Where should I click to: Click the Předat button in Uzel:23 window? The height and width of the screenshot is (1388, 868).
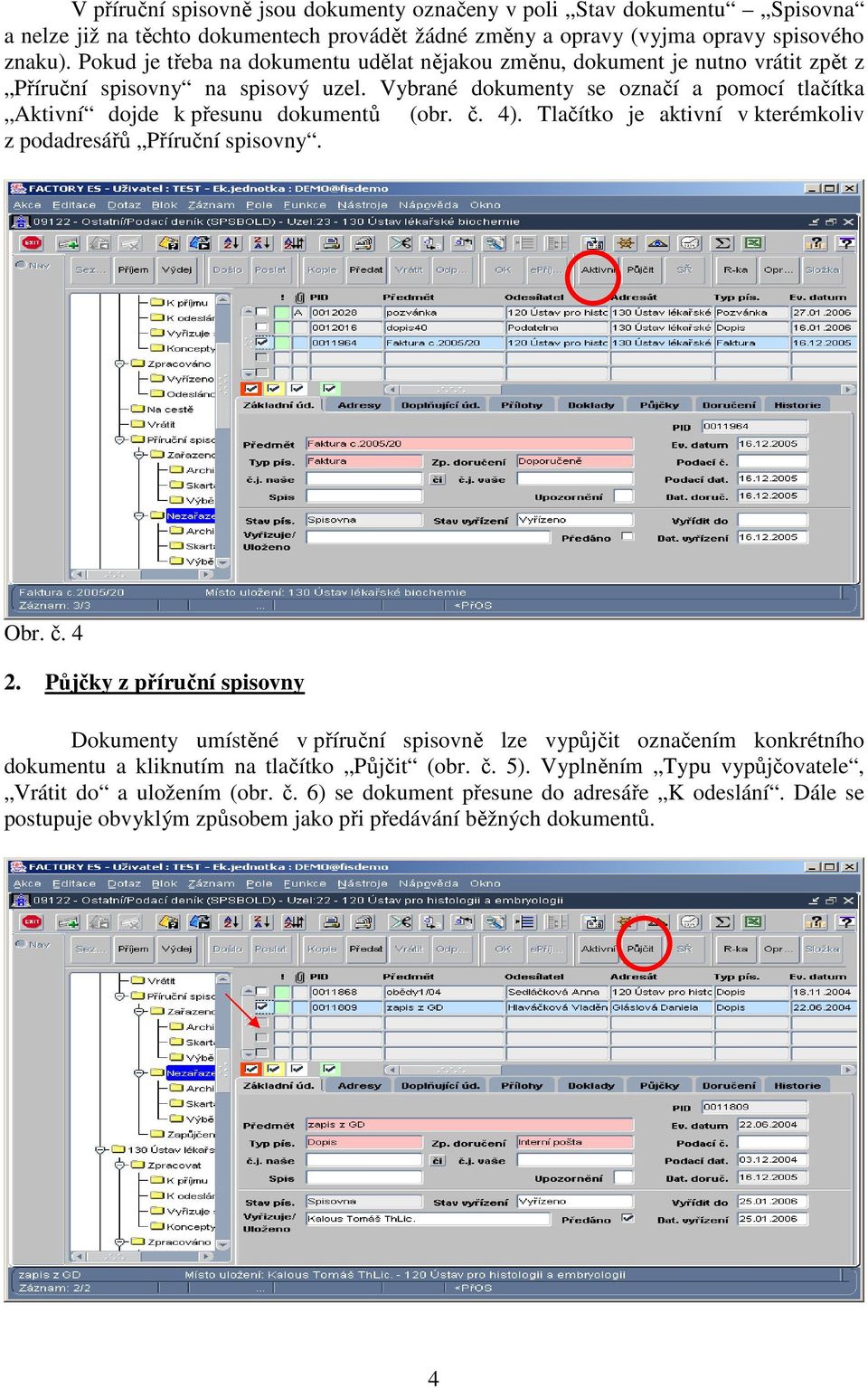pyautogui.click(x=366, y=269)
